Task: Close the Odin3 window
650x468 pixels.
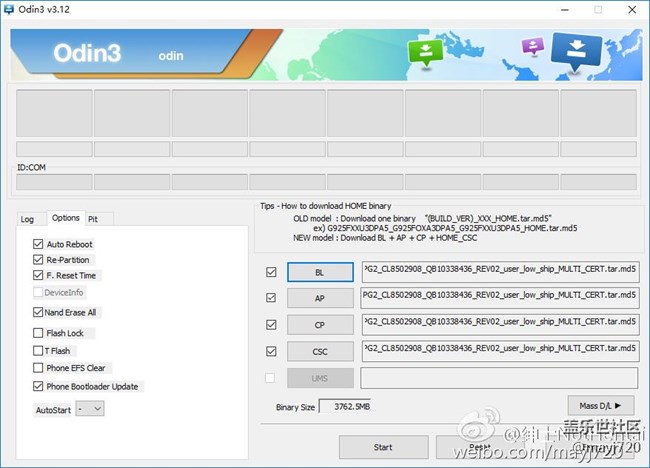Action: (x=632, y=10)
